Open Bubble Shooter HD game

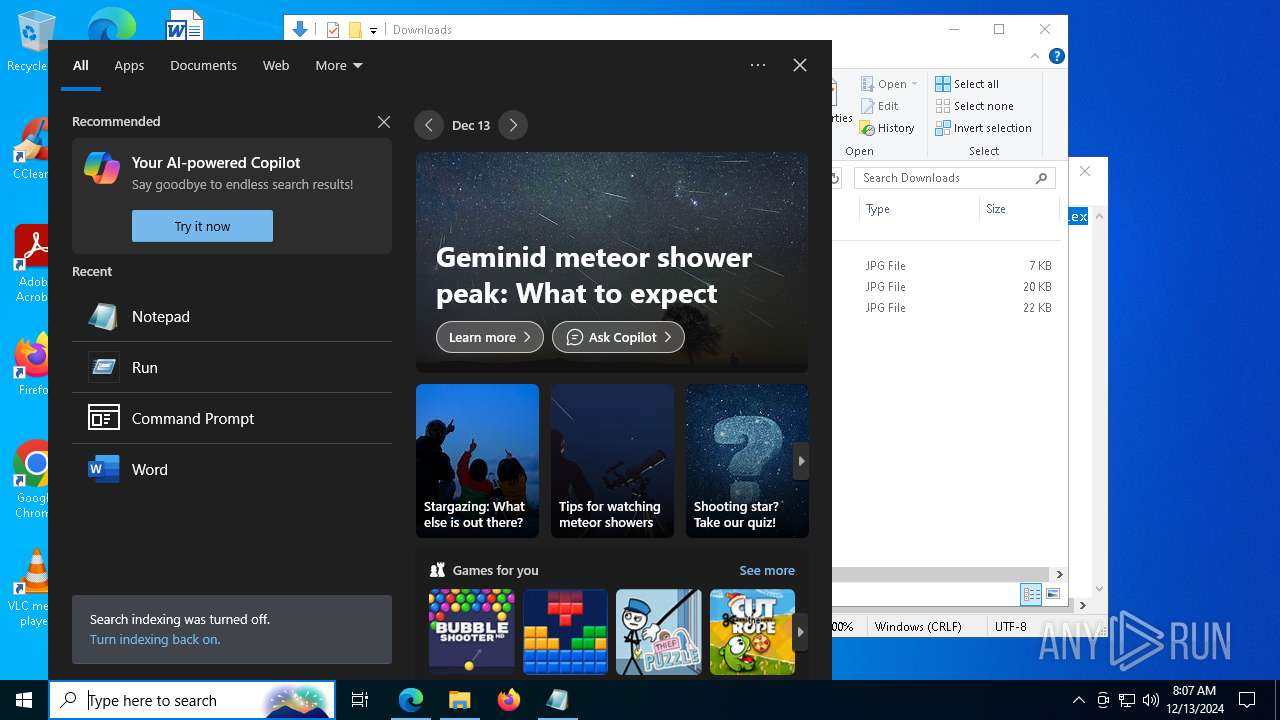pyautogui.click(x=472, y=631)
